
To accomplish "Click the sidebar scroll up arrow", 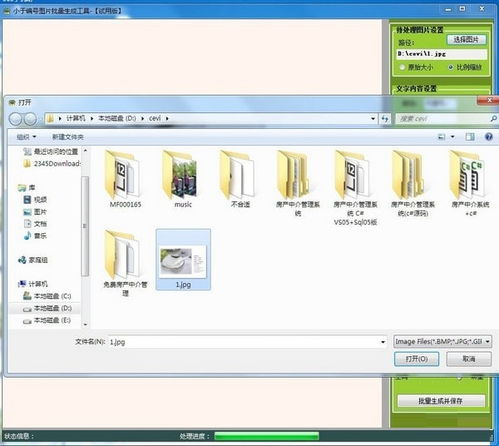I will click(85, 151).
